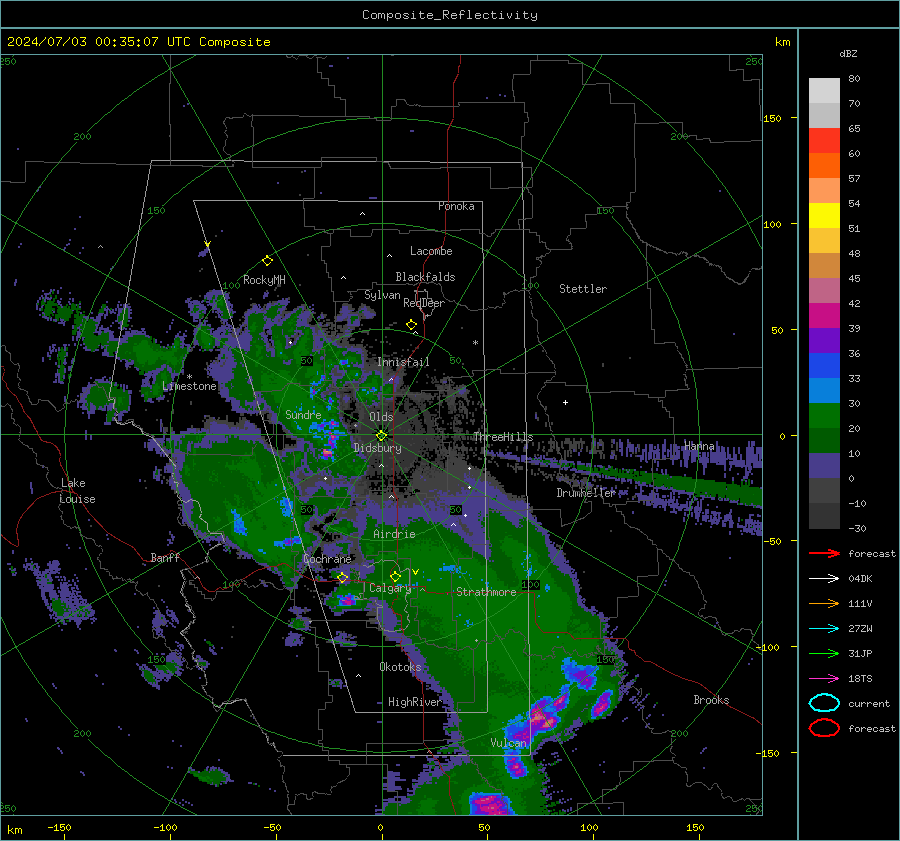Select the orange 111V arrow icon
The image size is (900, 841).
(x=824, y=603)
